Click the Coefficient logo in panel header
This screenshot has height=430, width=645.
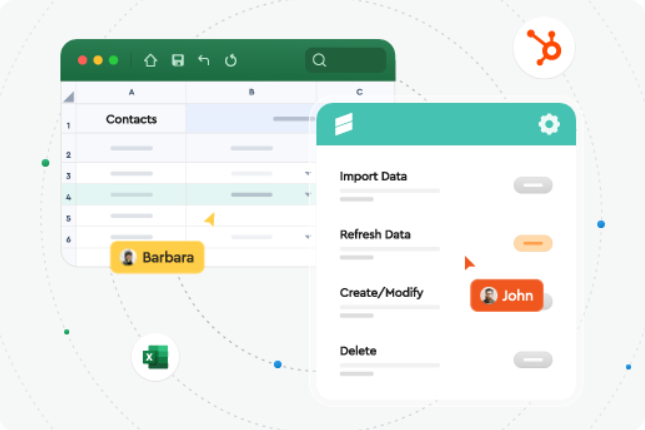coord(344,125)
